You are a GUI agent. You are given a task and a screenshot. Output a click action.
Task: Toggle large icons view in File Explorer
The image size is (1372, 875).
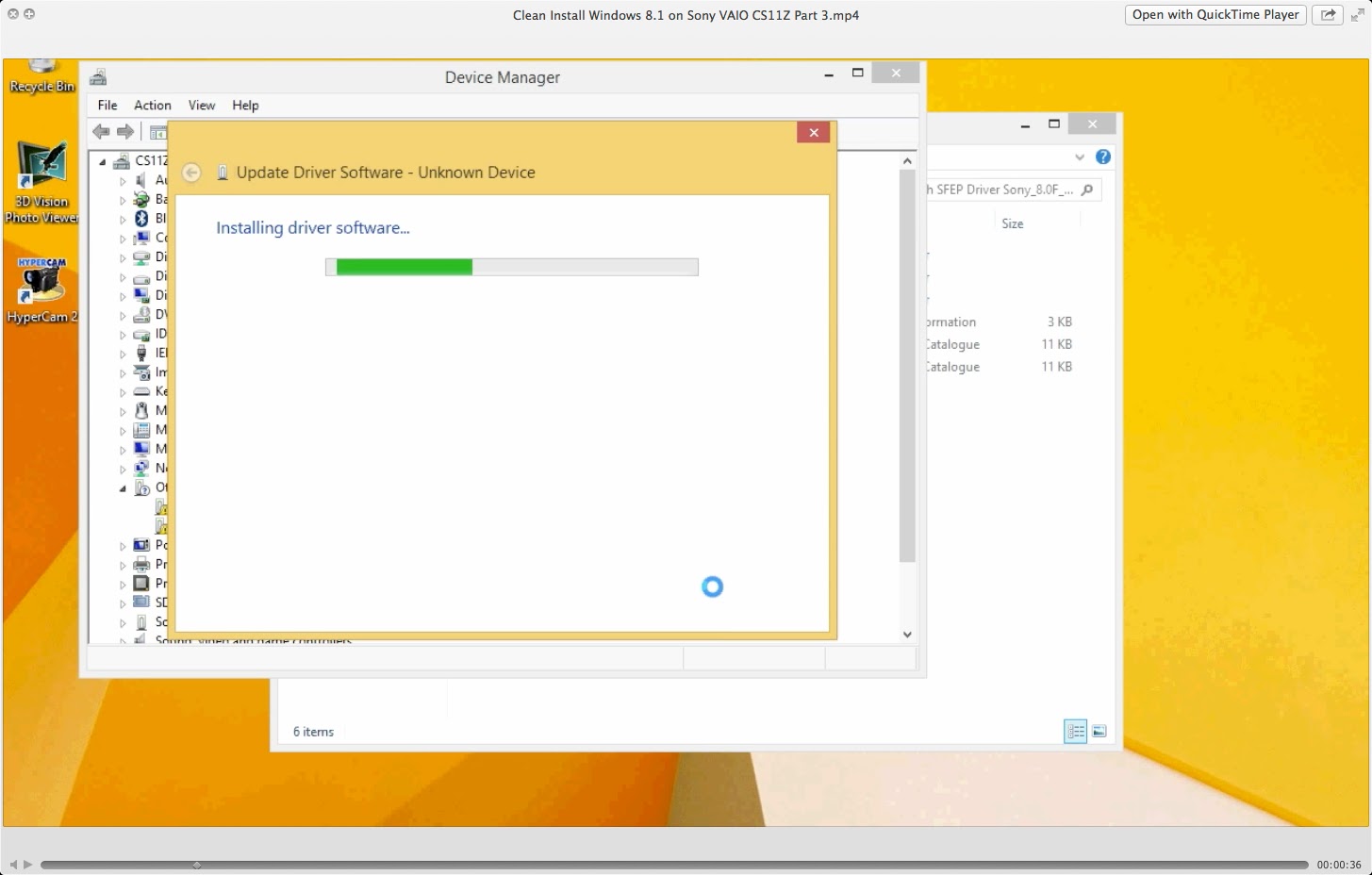click(1099, 731)
